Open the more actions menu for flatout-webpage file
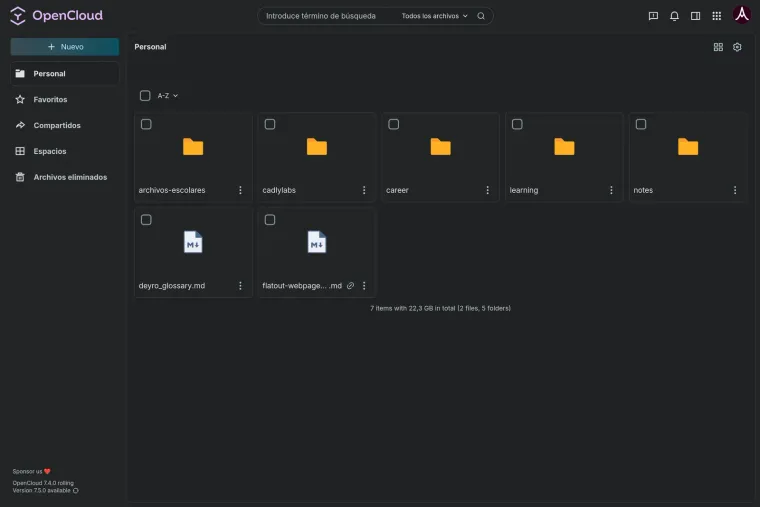The width and height of the screenshot is (760, 507). click(364, 285)
